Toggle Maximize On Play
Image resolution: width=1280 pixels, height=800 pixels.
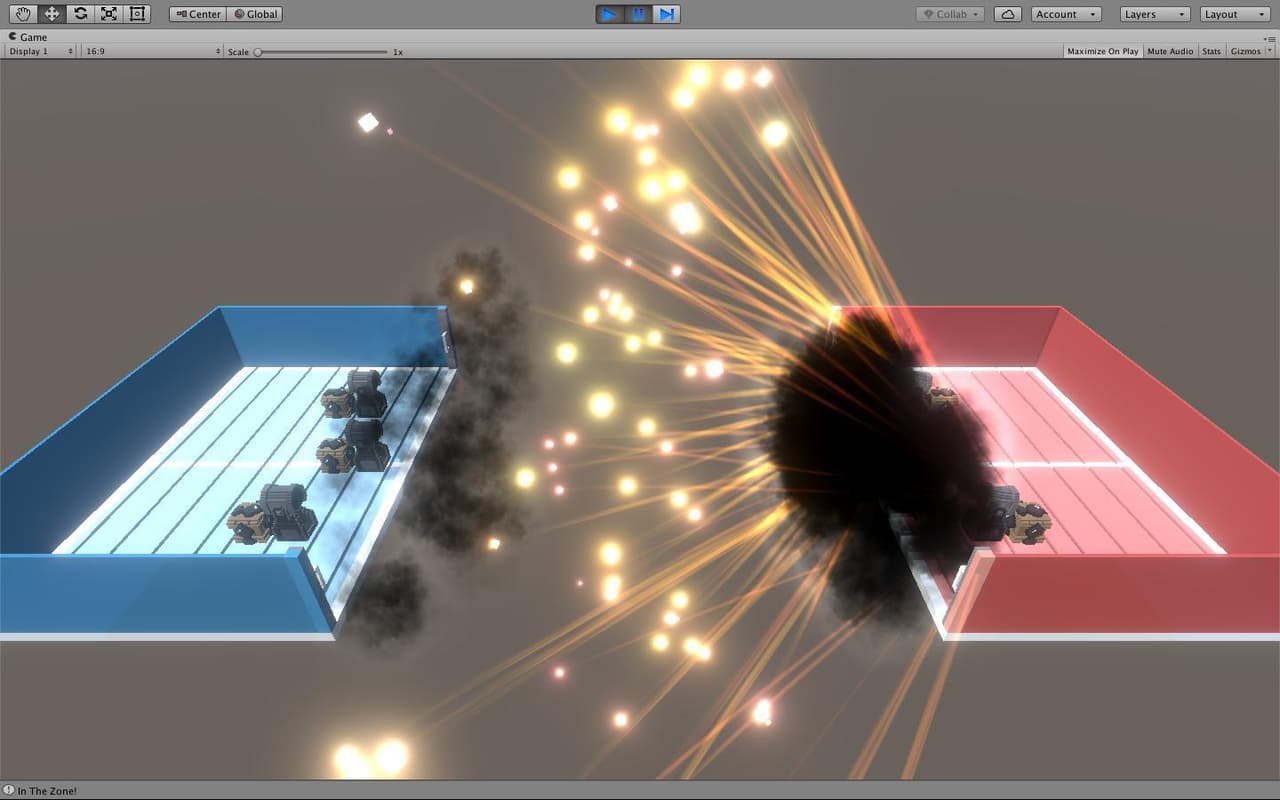point(1103,51)
